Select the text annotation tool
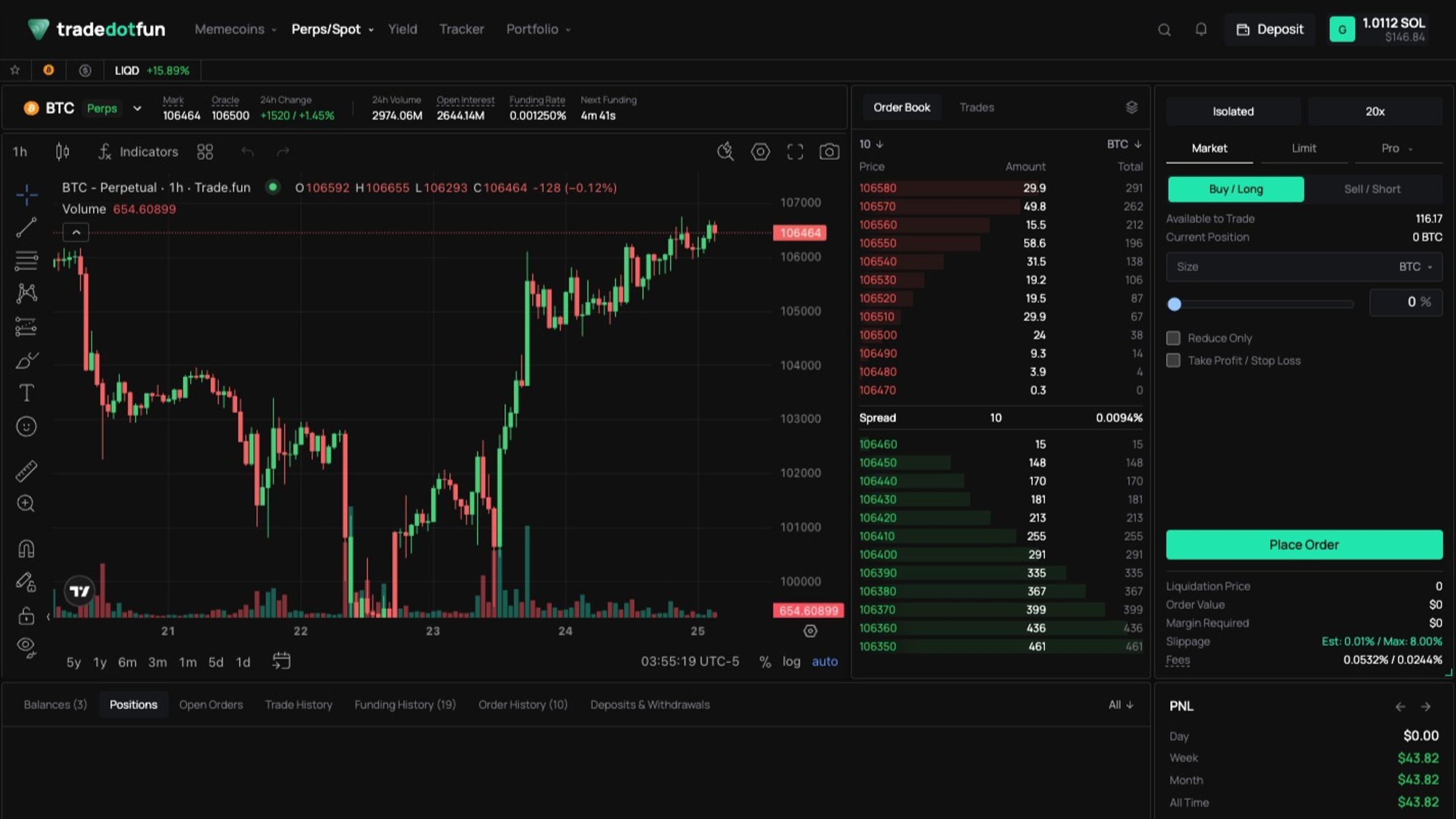This screenshot has width=1456, height=819. tap(27, 392)
